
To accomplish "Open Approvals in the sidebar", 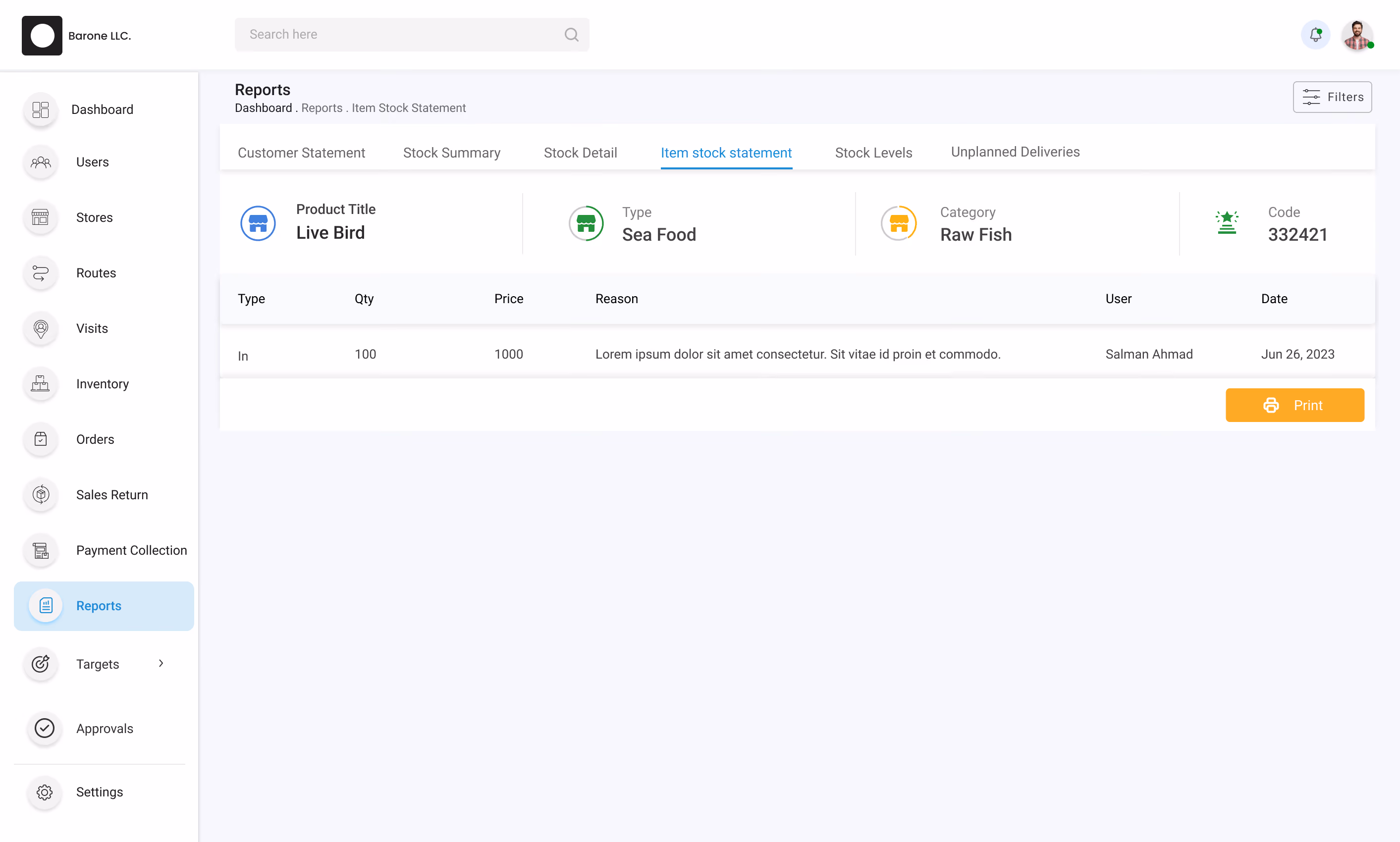I will (105, 729).
